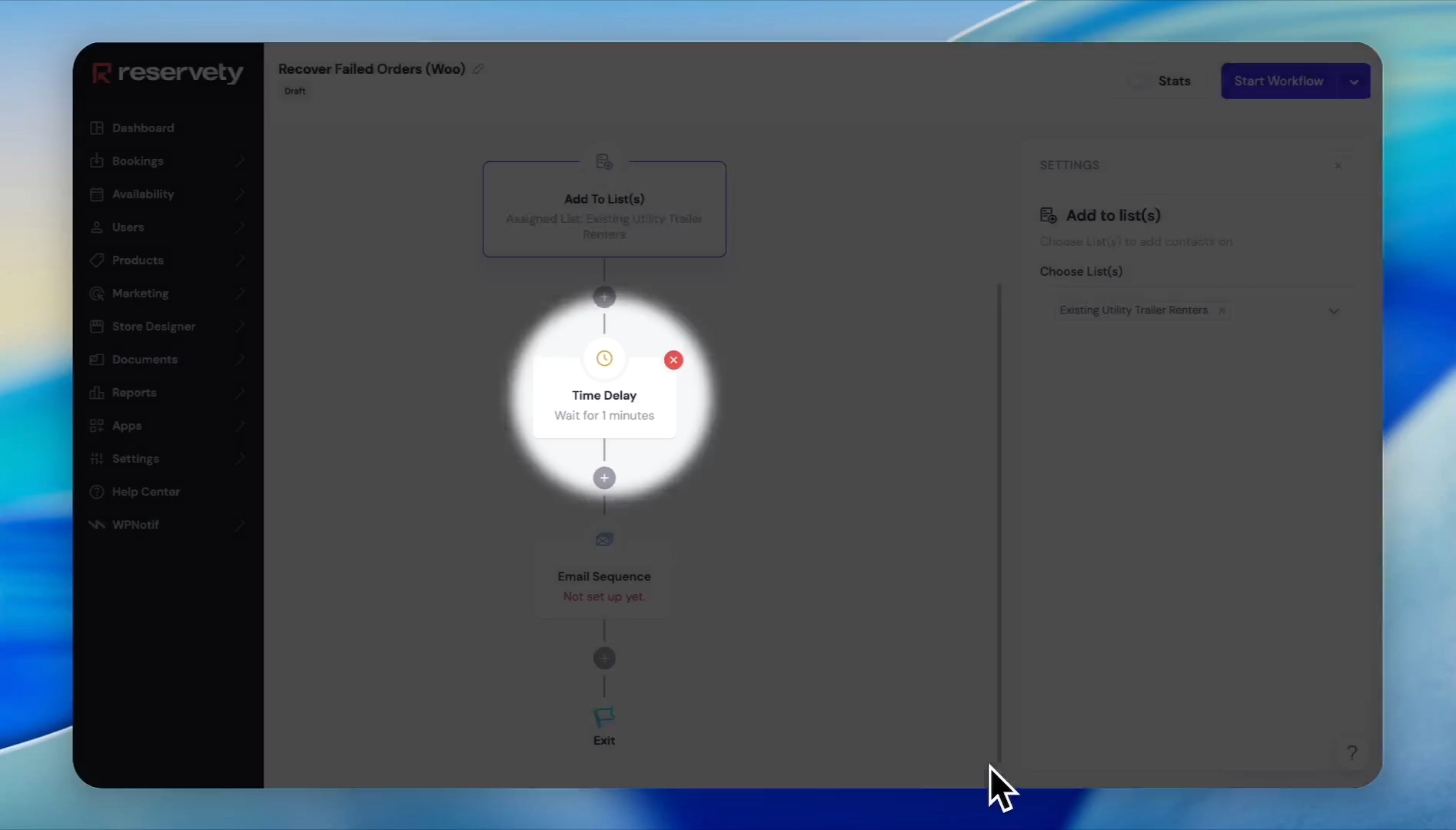Click the Apps grid icon
The width and height of the screenshot is (1456, 830).
(x=96, y=425)
